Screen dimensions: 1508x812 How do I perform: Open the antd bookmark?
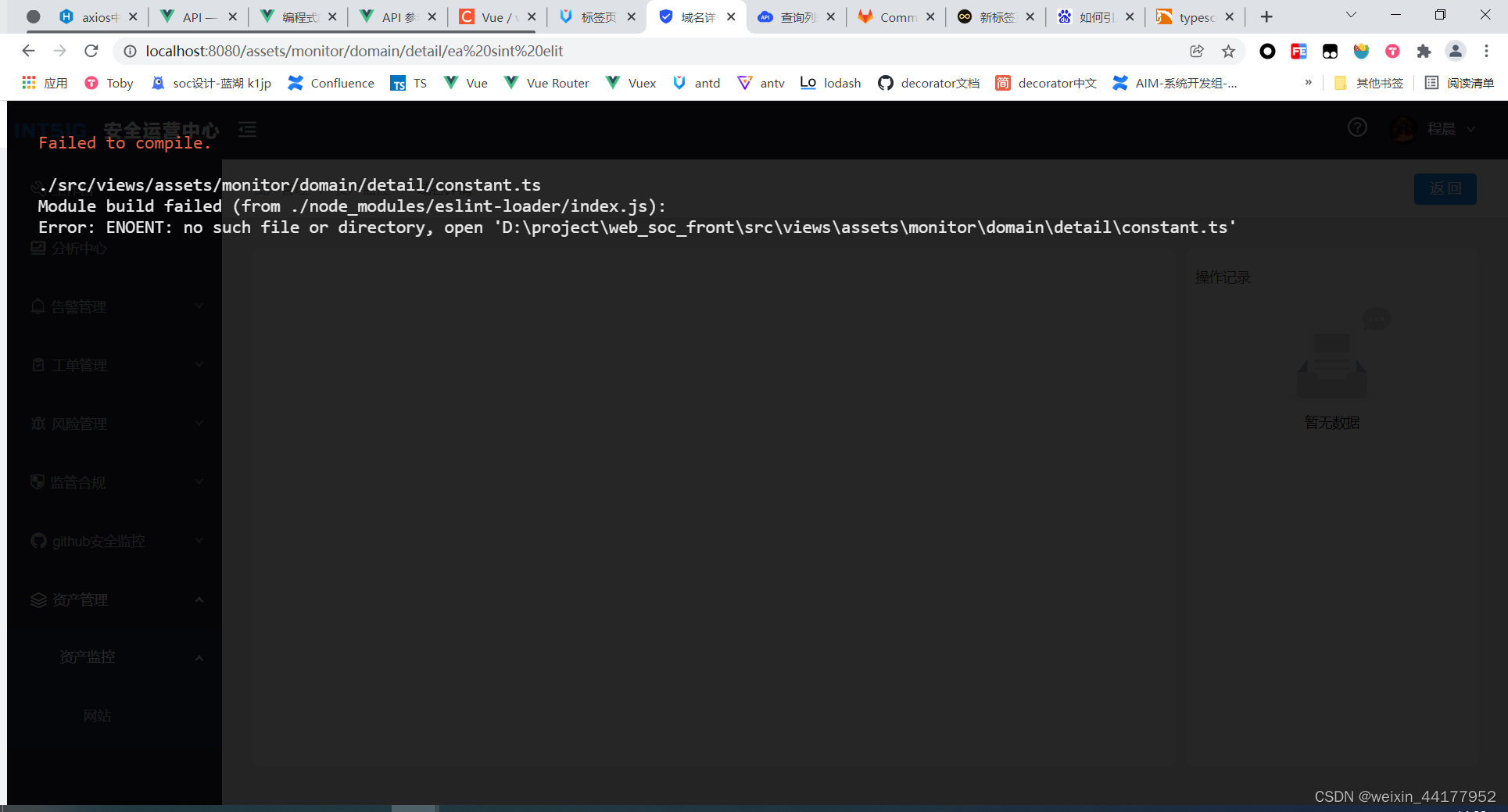coord(697,83)
